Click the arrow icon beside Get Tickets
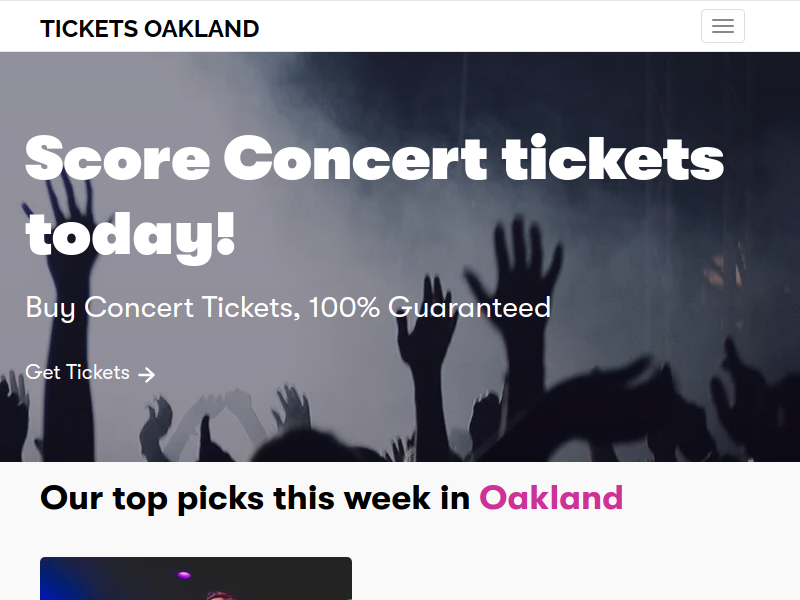The image size is (800, 600). tap(146, 374)
